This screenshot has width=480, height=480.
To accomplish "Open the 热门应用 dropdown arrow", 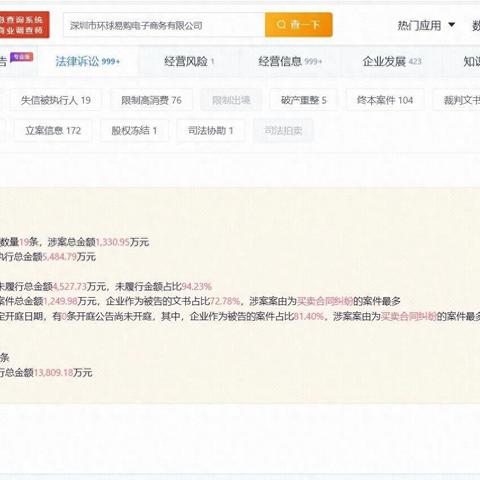I will (452, 25).
